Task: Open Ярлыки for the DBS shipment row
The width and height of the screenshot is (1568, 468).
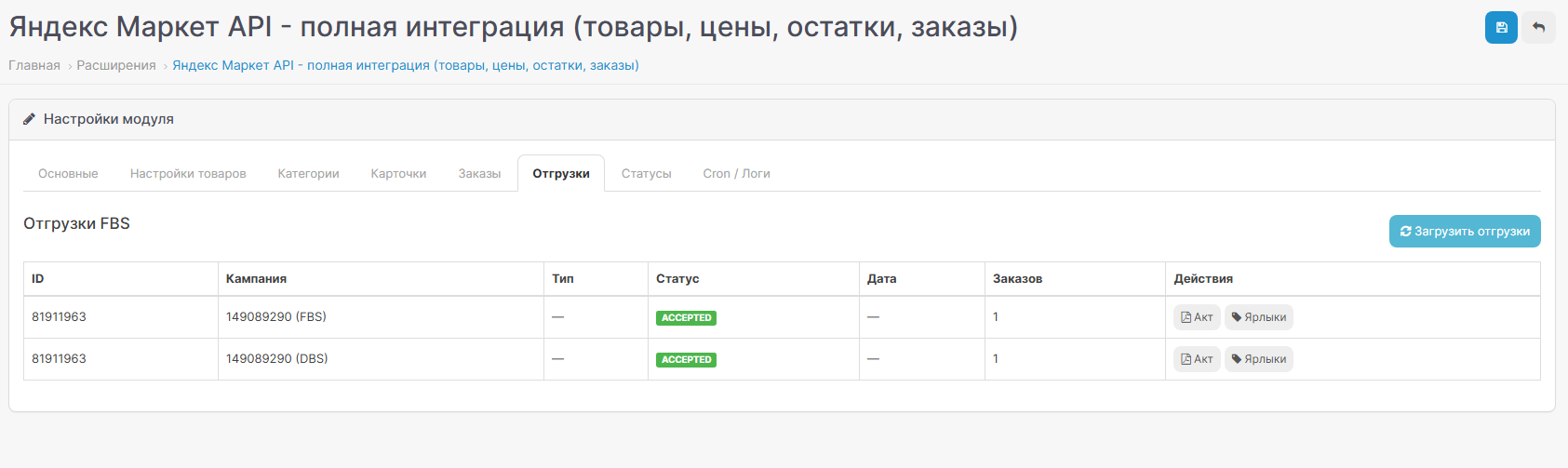Action: tap(1259, 359)
